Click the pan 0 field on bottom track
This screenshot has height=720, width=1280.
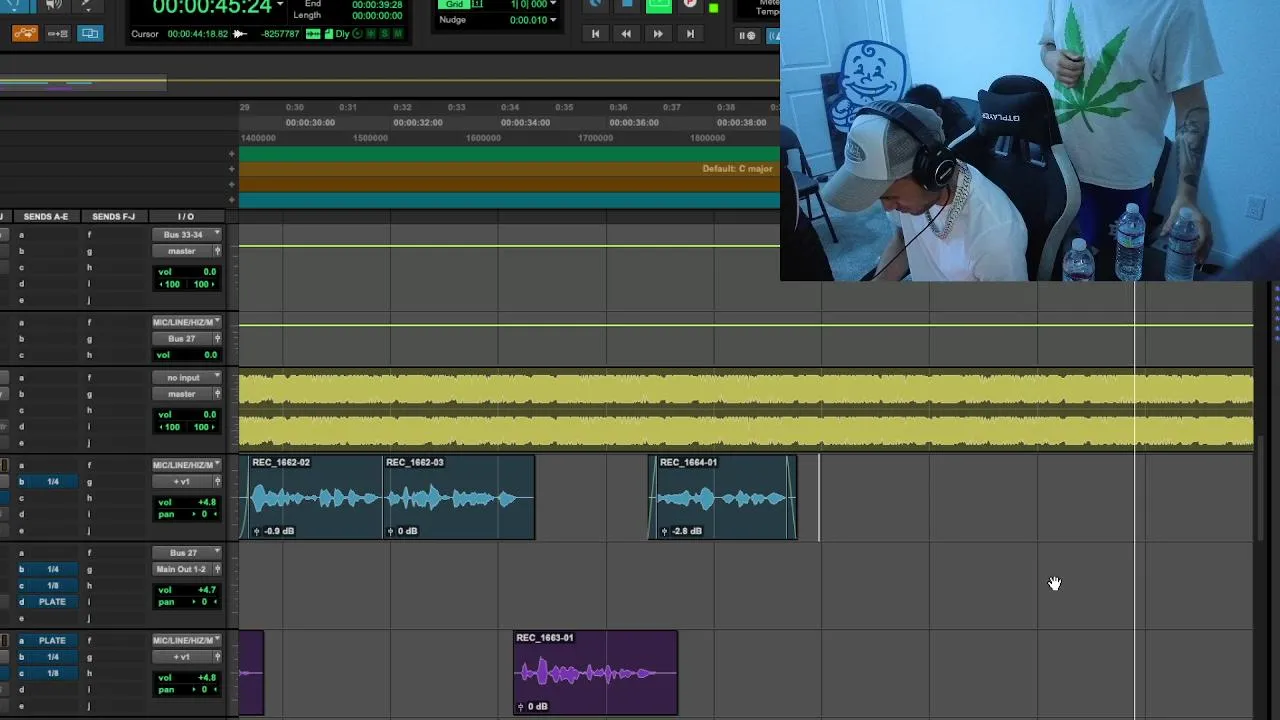pyautogui.click(x=187, y=690)
